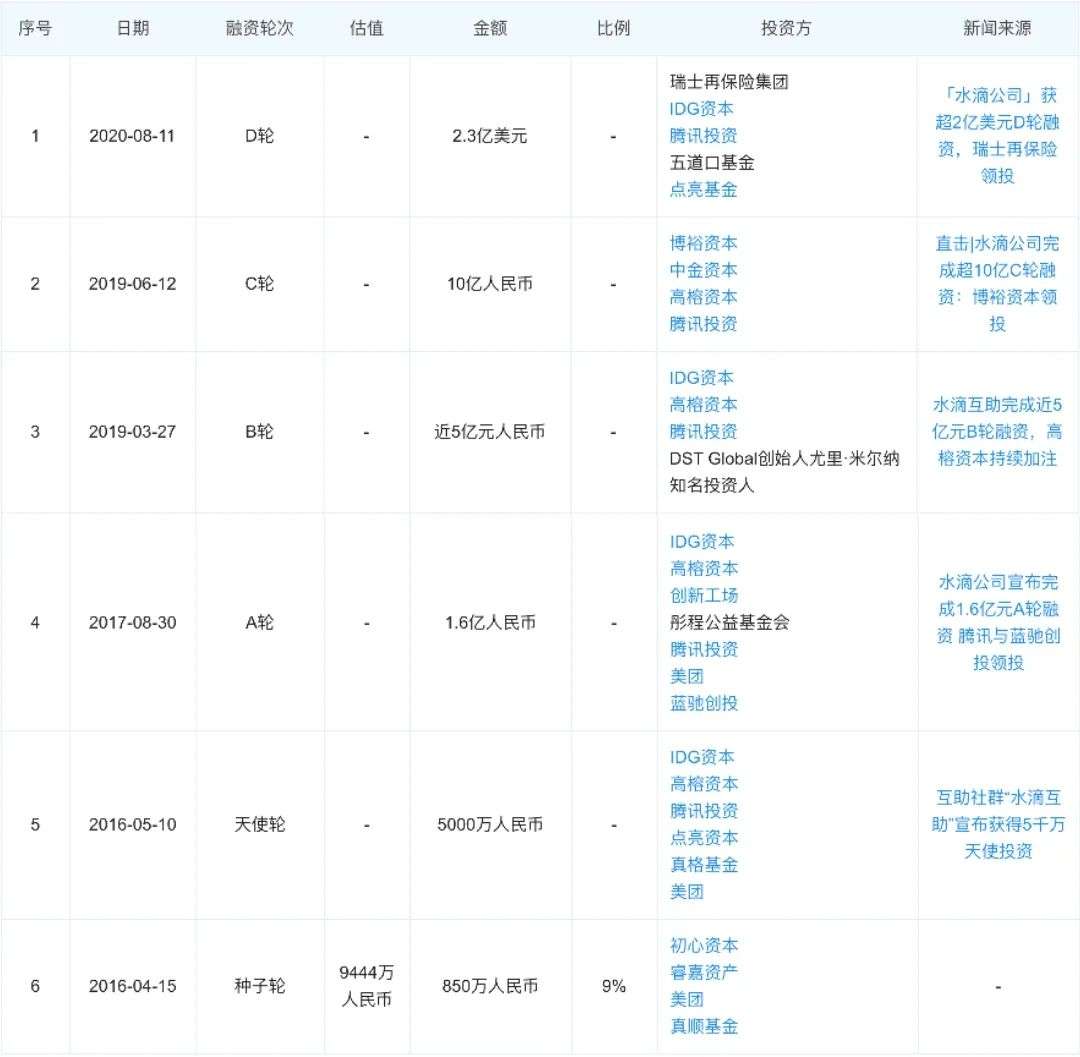Select the amount 10亿人民币
The width and height of the screenshot is (1080, 1057).
point(490,284)
